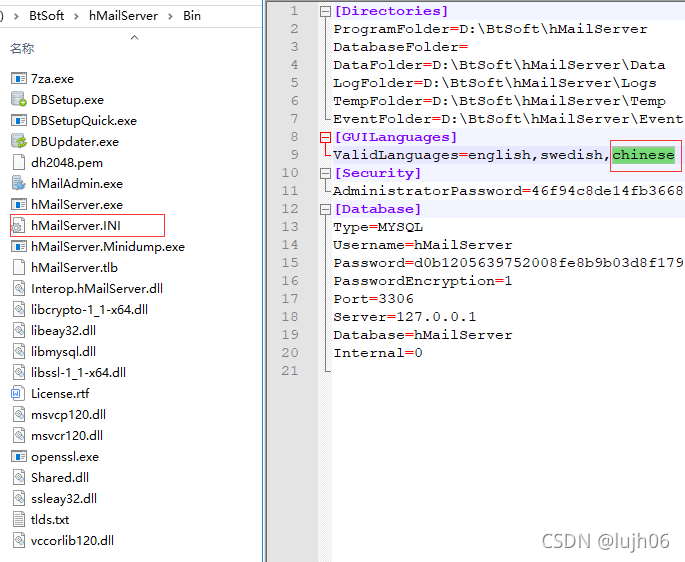This screenshot has height=562, width=685.
Task: Click the Shared.dll file icon
Action: click(x=18, y=477)
